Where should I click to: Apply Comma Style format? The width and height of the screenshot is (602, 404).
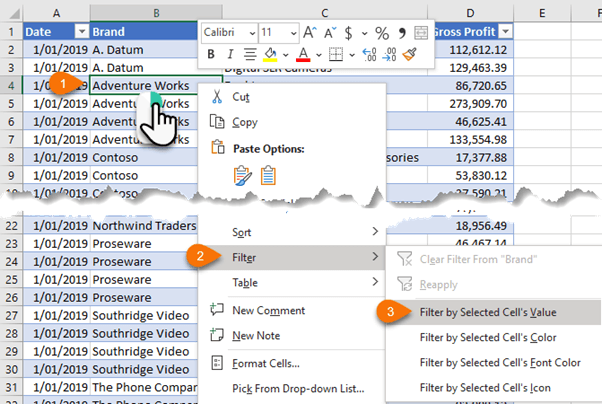[x=402, y=33]
